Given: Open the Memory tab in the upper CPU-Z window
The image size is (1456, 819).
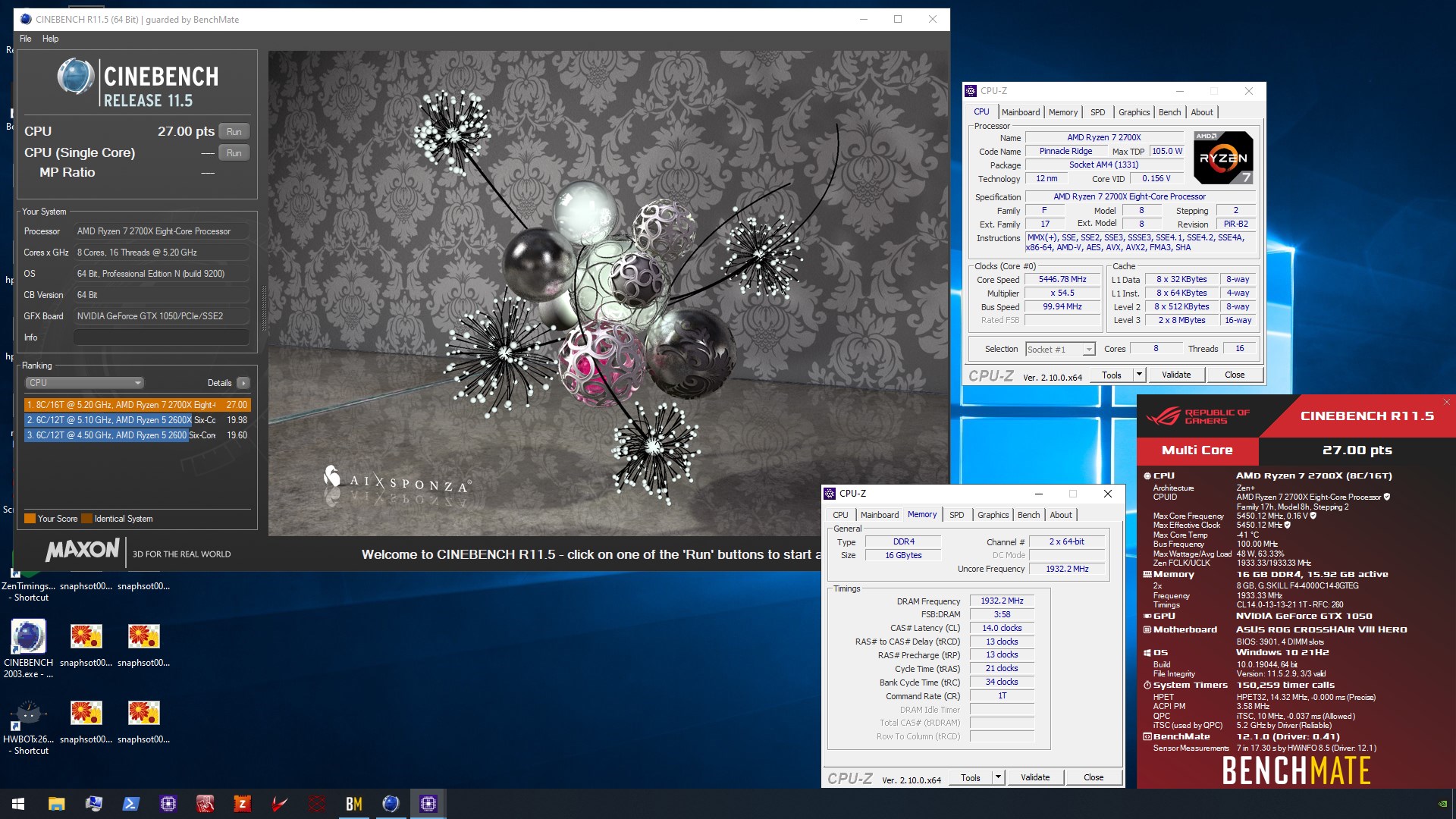Looking at the screenshot, I should 1062,112.
